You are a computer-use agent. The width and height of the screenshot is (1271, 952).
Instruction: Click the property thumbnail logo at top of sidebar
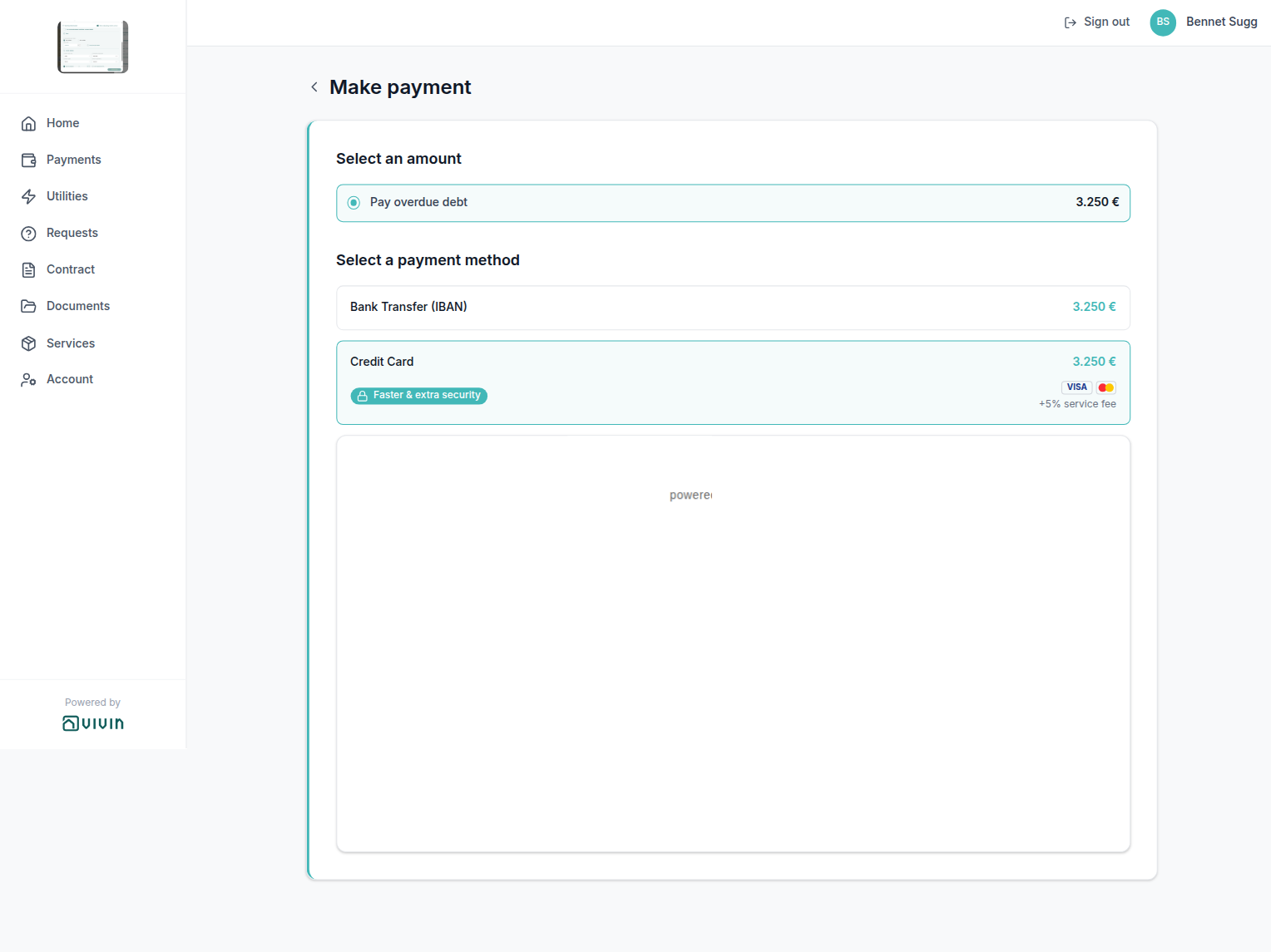[x=93, y=47]
